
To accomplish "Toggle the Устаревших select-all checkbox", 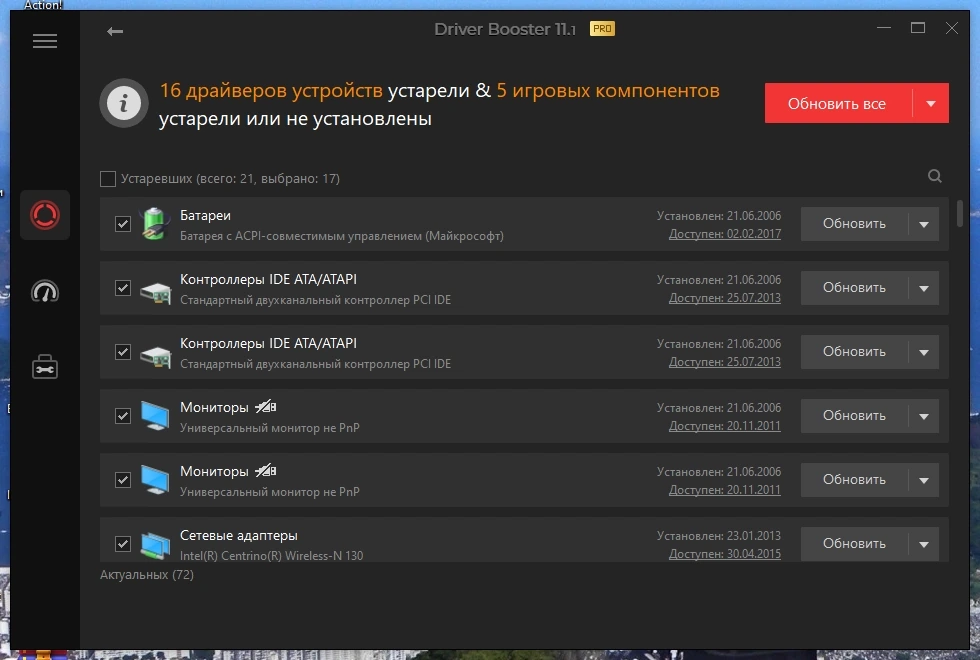I will tap(108, 179).
